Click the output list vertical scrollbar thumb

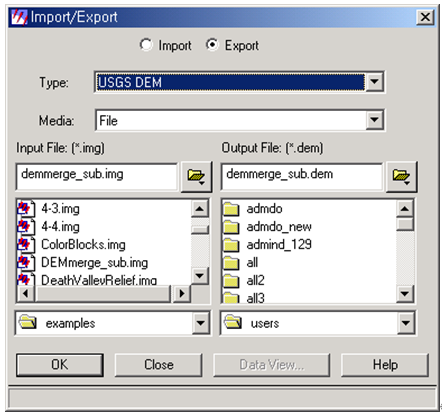[405, 224]
